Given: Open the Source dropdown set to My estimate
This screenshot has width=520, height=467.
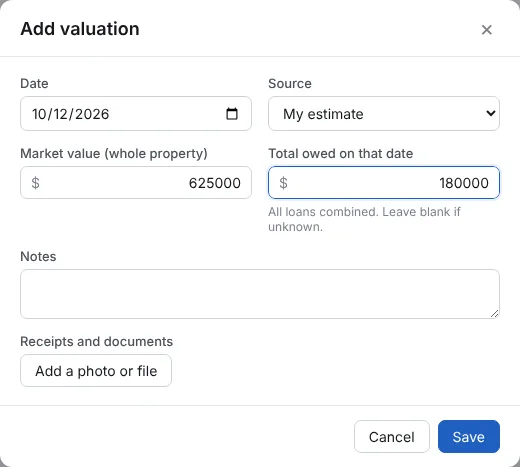Looking at the screenshot, I should [384, 114].
